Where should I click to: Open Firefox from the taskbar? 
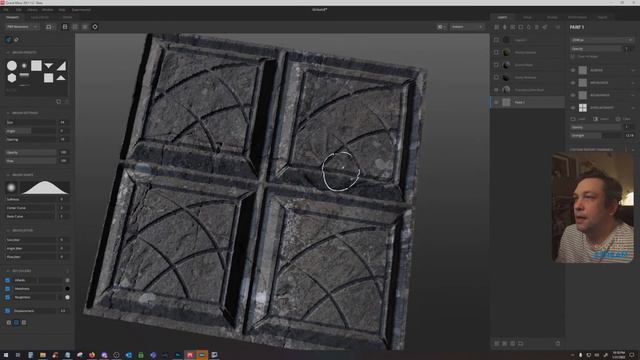tap(92, 355)
